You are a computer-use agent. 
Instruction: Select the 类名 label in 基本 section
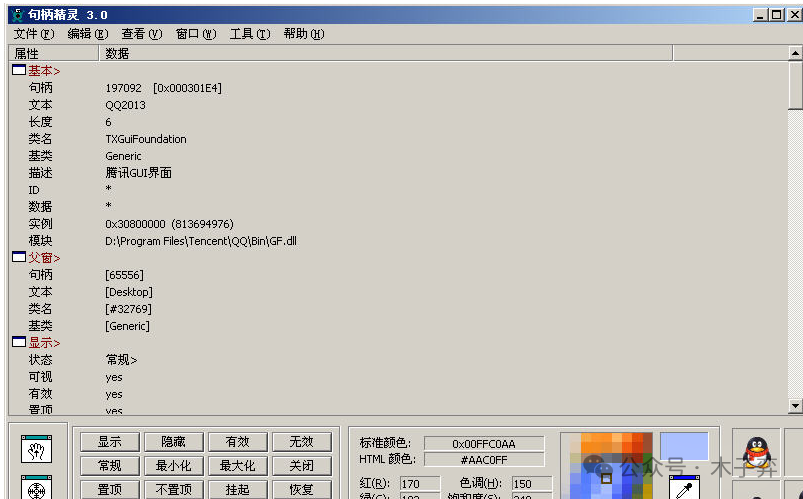[40, 139]
